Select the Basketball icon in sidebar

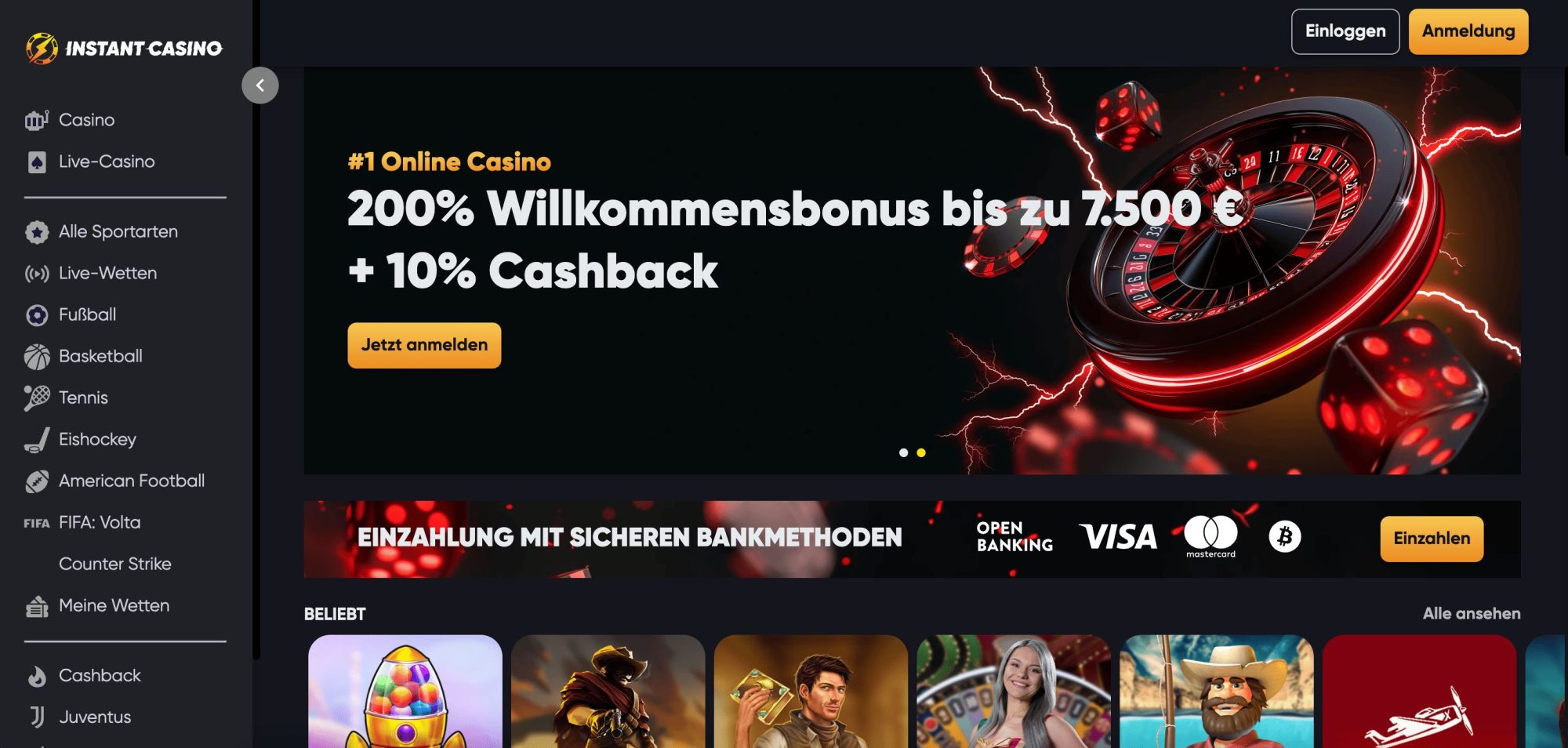point(37,357)
